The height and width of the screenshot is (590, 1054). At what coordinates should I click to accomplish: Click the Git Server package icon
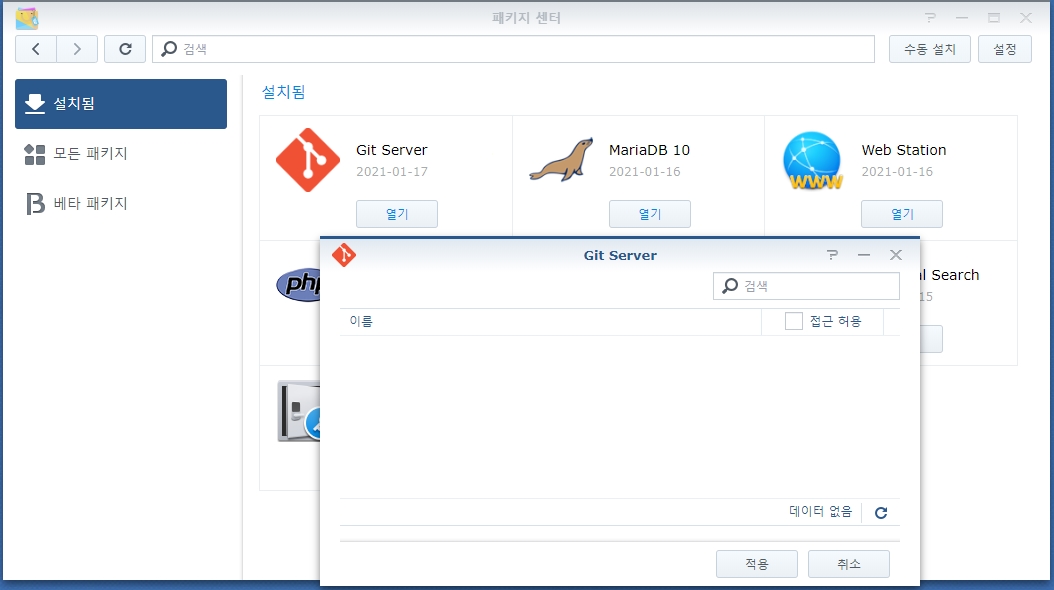click(308, 160)
